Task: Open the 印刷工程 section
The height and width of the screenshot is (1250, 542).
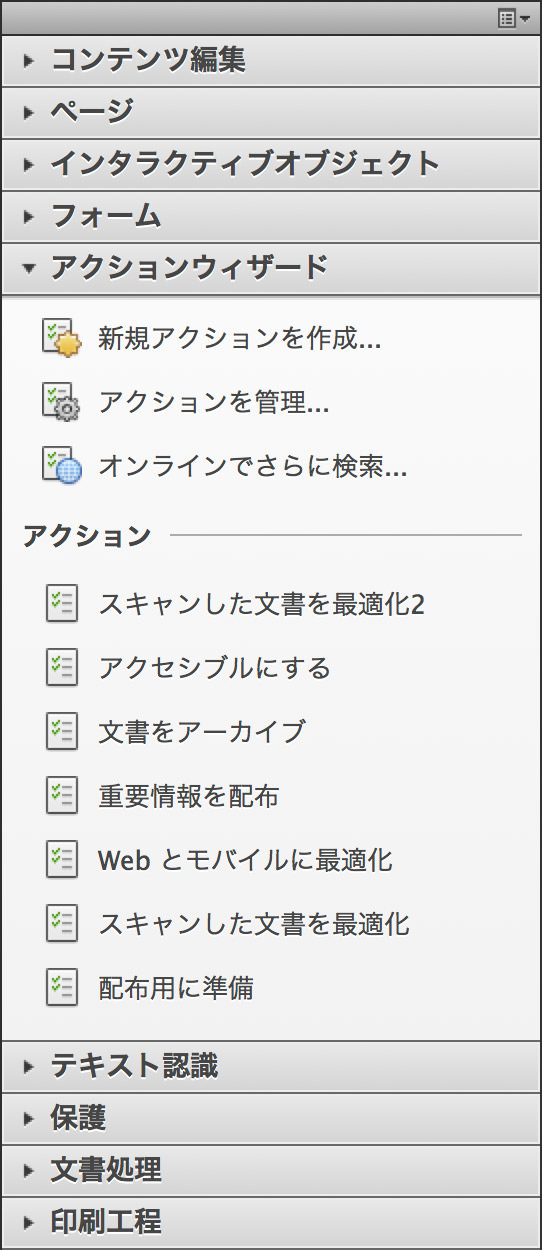Action: pyautogui.click(x=271, y=1222)
